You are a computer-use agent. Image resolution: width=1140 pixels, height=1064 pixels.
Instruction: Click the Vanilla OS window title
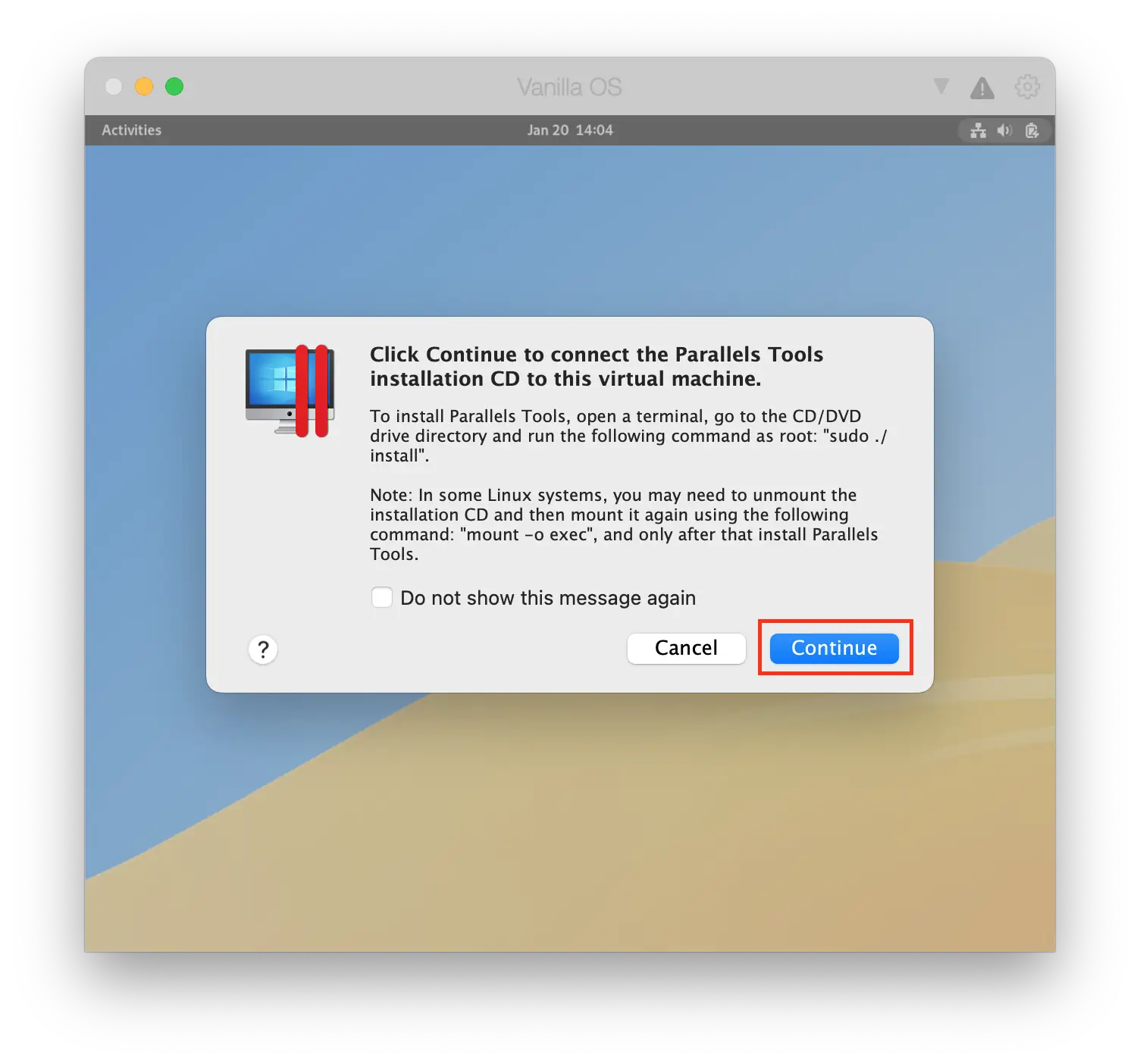point(569,87)
